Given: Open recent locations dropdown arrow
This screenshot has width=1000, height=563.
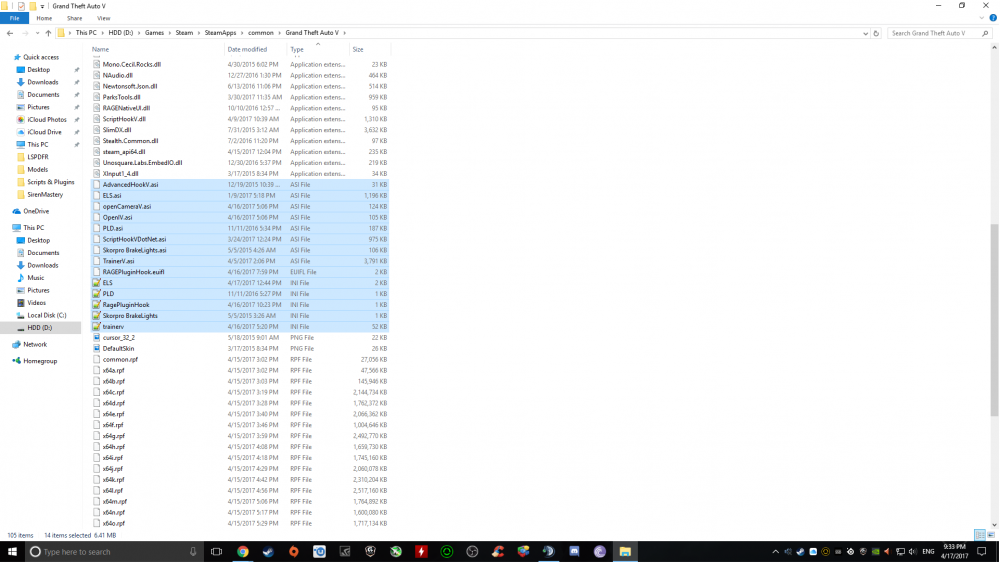Looking at the screenshot, I should coord(38,33).
